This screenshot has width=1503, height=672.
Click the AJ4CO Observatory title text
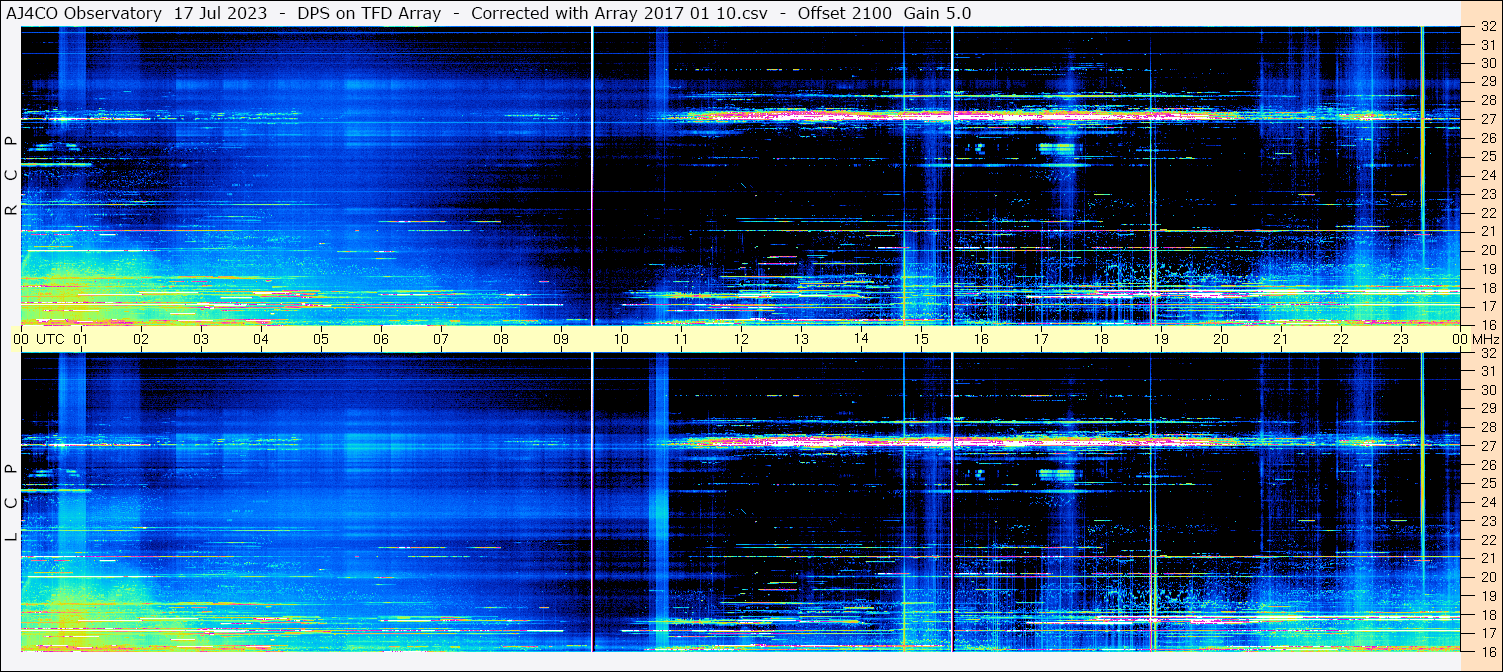pos(84,13)
